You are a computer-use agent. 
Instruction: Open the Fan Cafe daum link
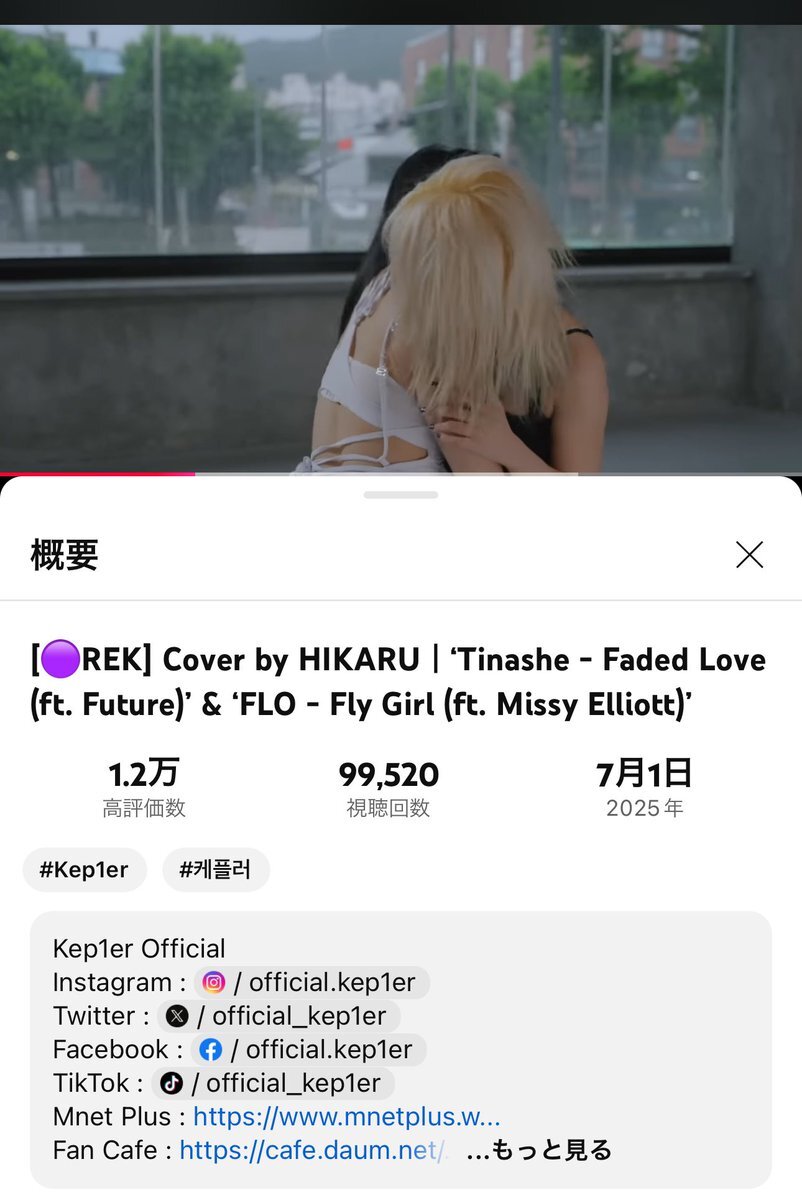[313, 1150]
